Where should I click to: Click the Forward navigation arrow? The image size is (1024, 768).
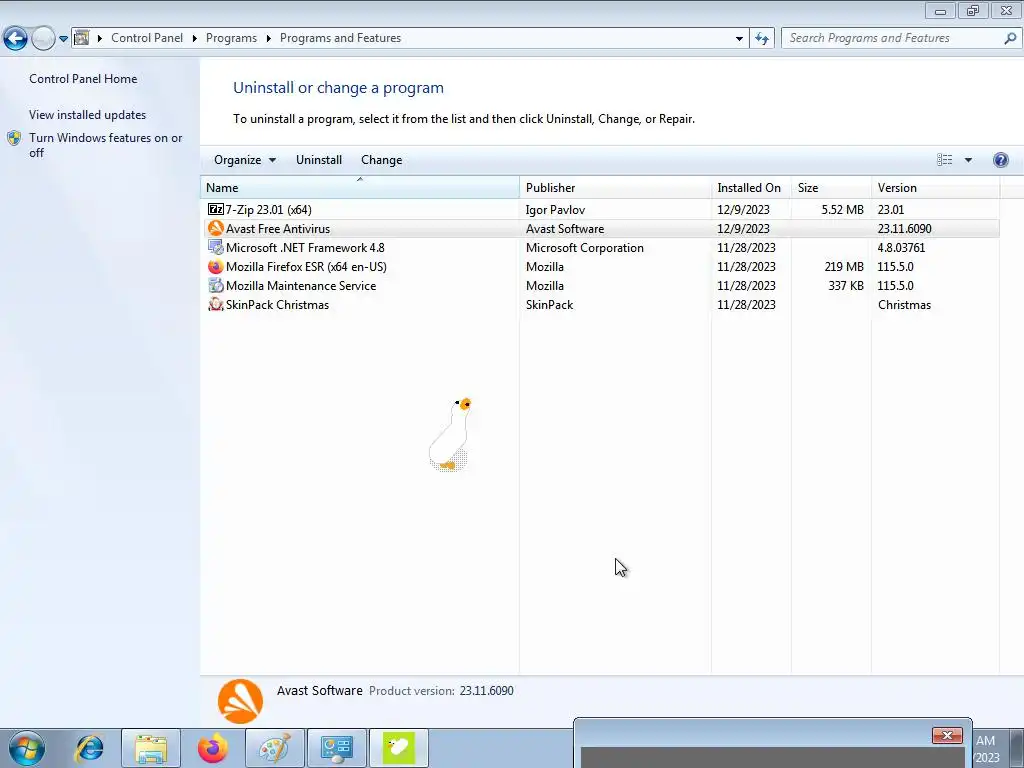point(43,39)
